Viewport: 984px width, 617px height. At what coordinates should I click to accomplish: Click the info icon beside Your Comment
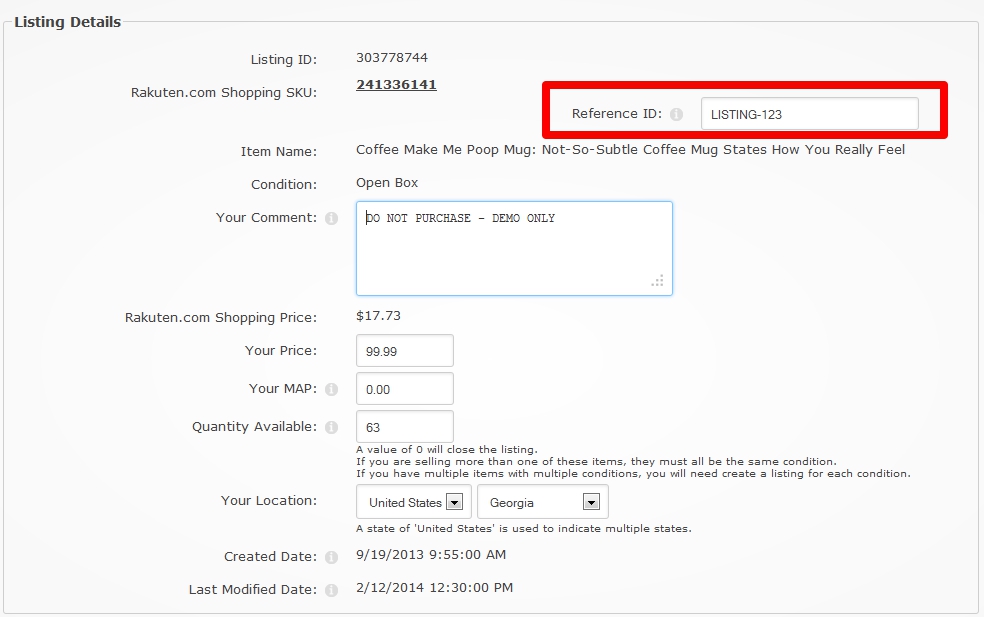pos(331,218)
